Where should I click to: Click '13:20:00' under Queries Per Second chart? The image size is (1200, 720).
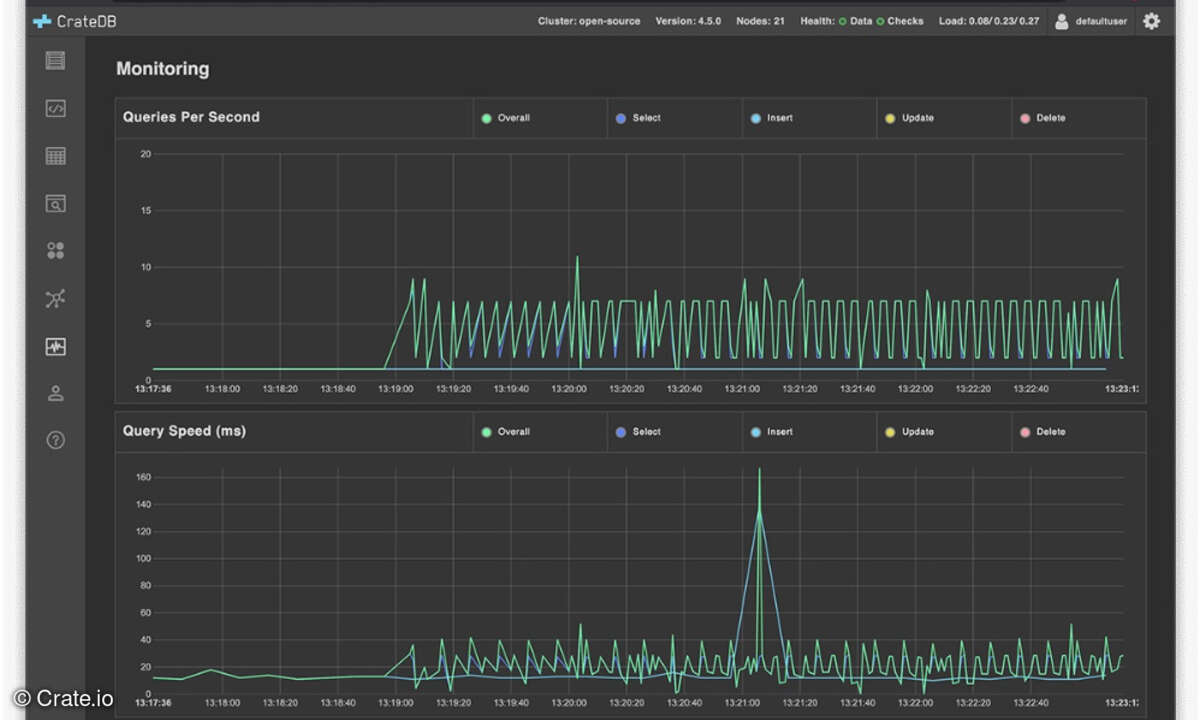(x=569, y=389)
